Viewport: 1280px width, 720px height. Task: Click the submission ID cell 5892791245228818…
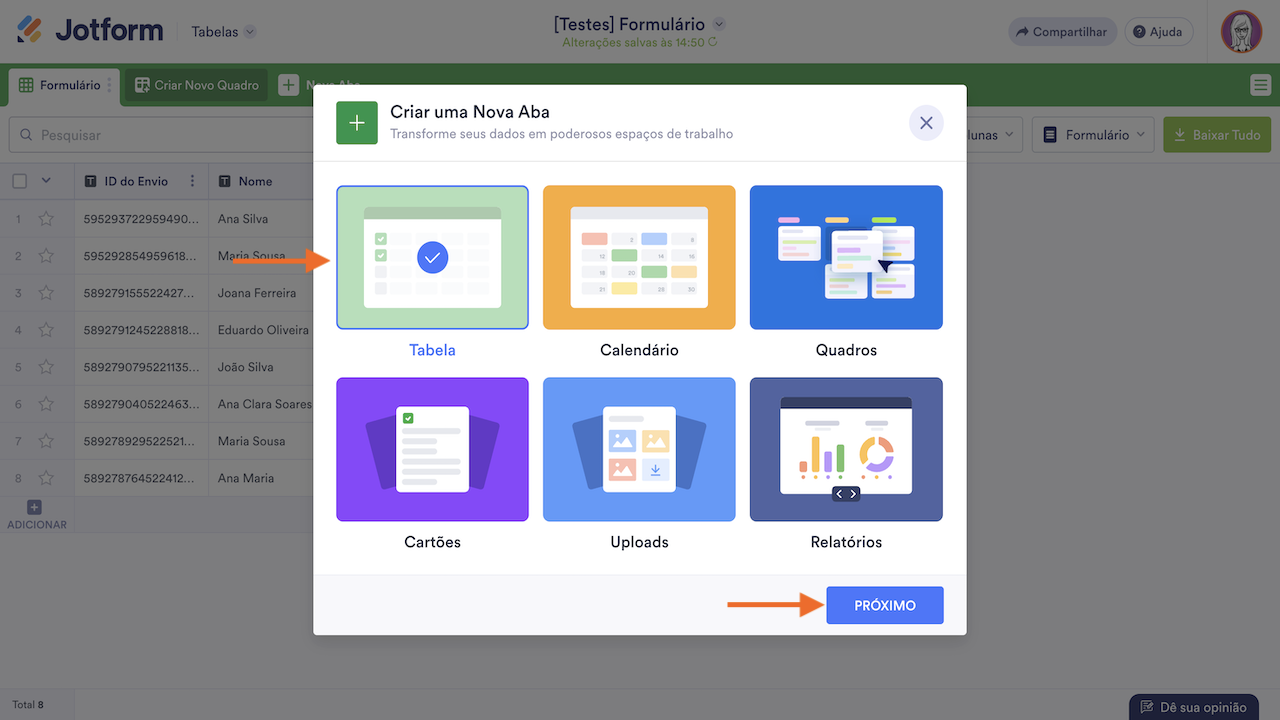[x=141, y=330]
